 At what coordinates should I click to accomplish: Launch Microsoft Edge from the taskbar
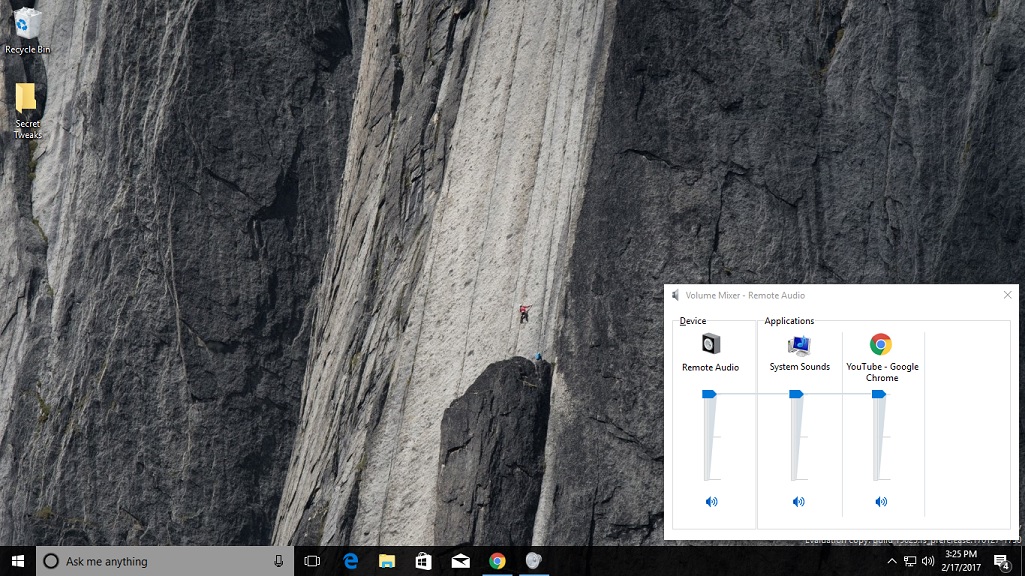tap(351, 561)
